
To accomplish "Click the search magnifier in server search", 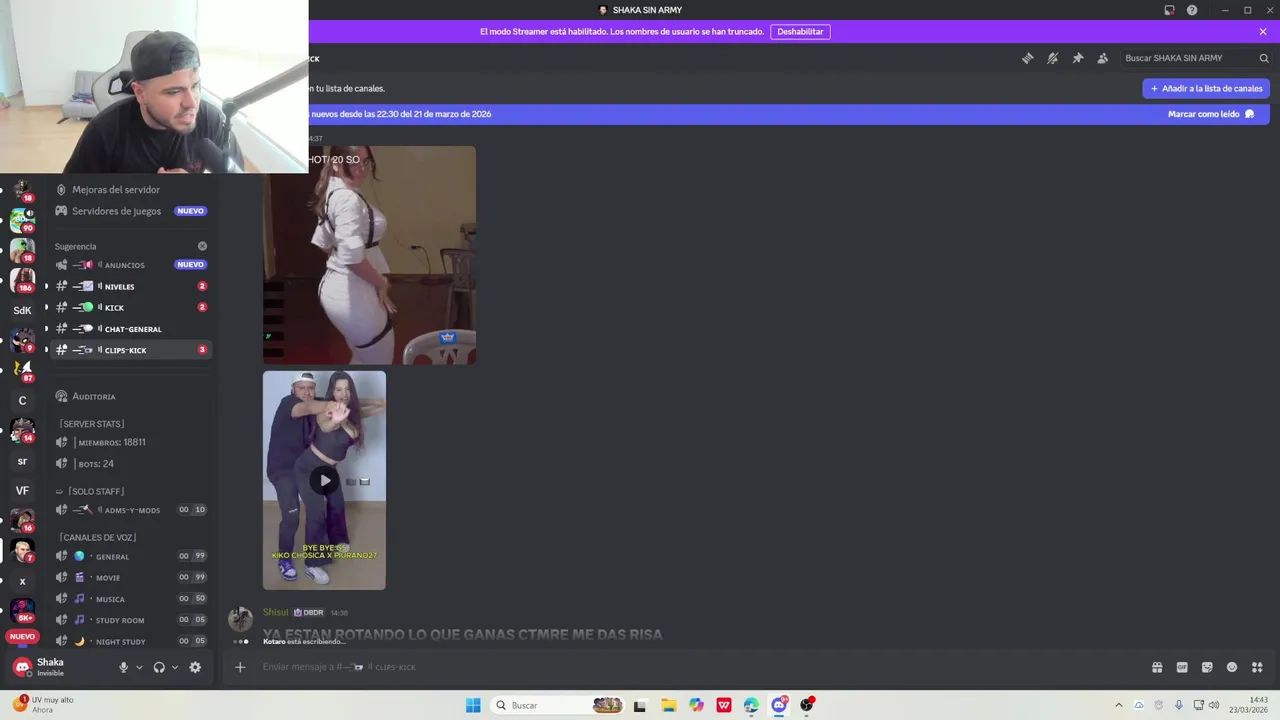I will click(x=1264, y=58).
